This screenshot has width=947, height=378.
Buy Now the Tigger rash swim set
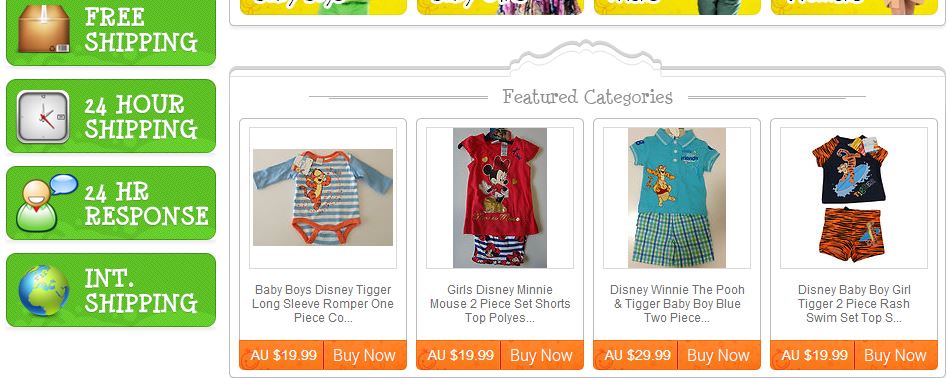[896, 355]
